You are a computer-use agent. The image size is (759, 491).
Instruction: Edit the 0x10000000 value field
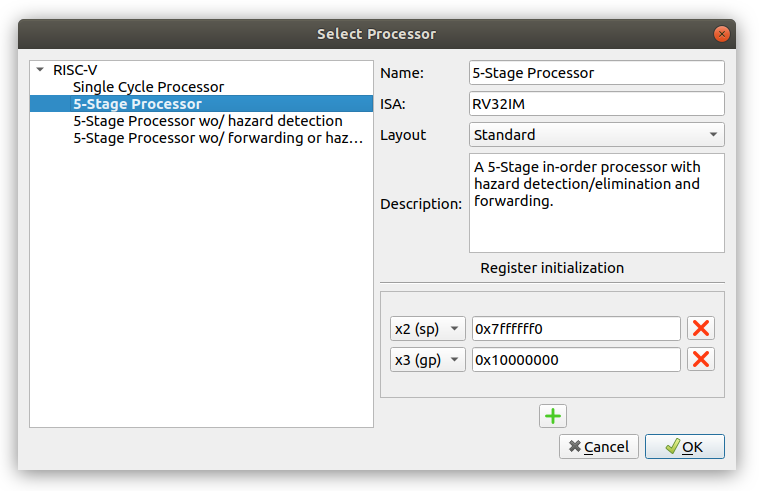pos(576,360)
